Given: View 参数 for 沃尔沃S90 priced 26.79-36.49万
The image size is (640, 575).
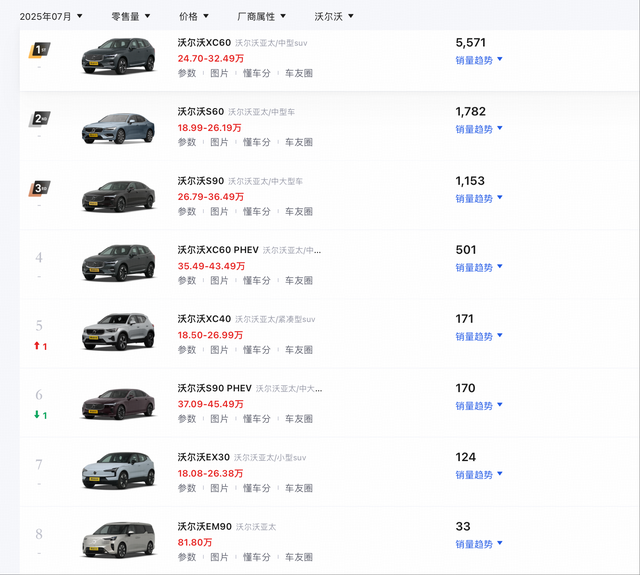Looking at the screenshot, I should tap(187, 212).
